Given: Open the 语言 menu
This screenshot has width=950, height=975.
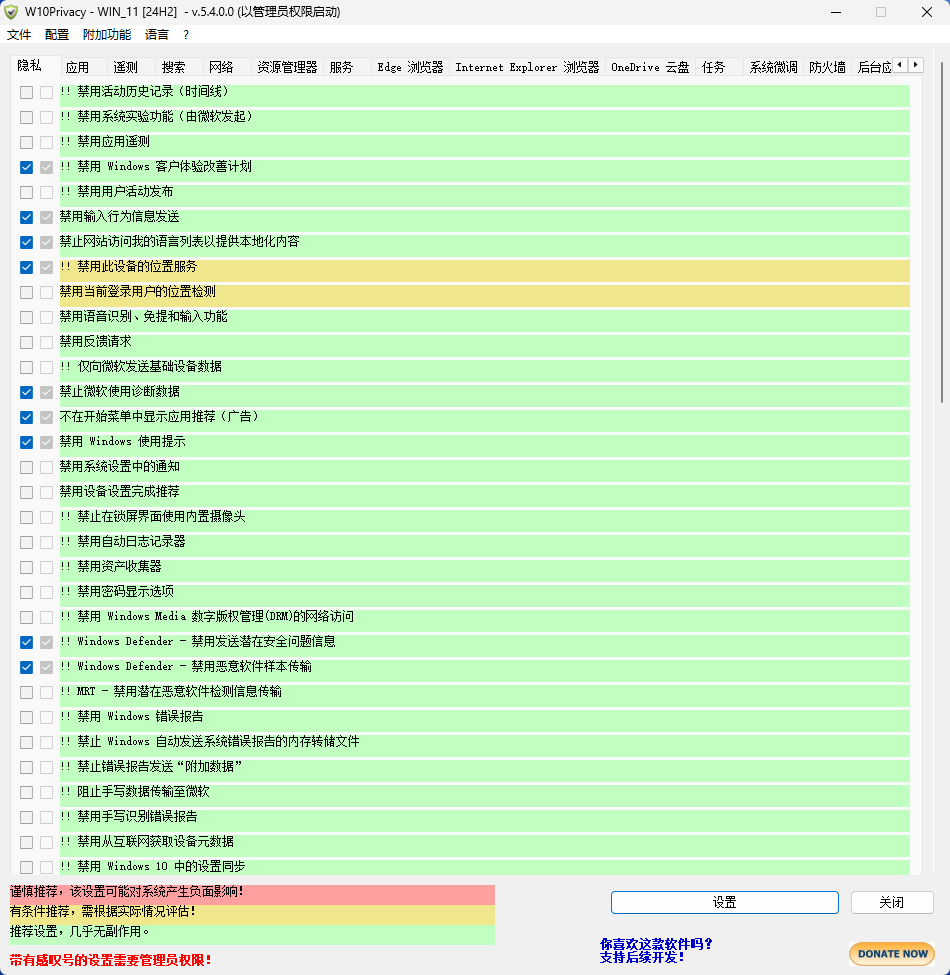Looking at the screenshot, I should (157, 35).
